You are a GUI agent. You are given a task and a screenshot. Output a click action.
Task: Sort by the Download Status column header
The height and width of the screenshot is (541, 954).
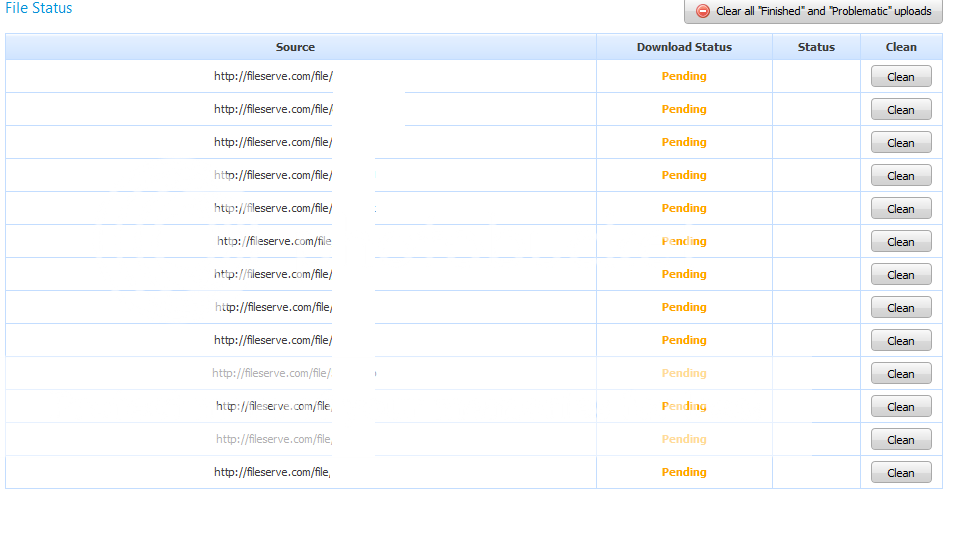pyautogui.click(x=684, y=47)
